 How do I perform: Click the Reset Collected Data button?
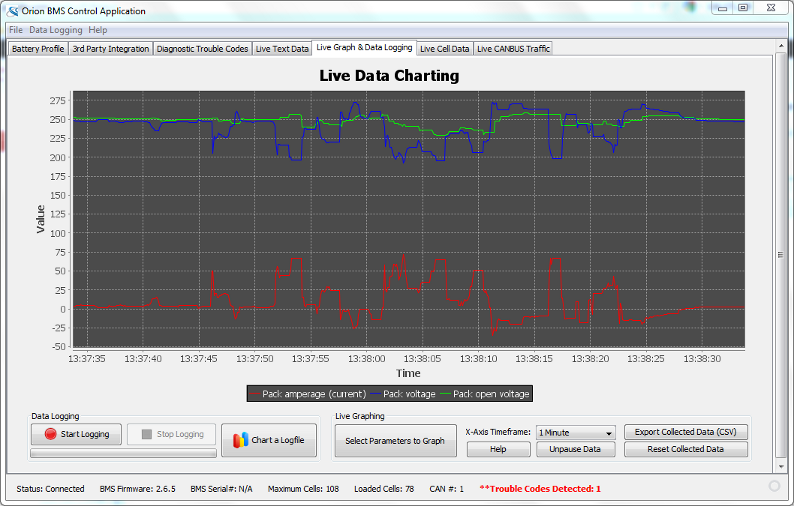pyautogui.click(x=686, y=449)
